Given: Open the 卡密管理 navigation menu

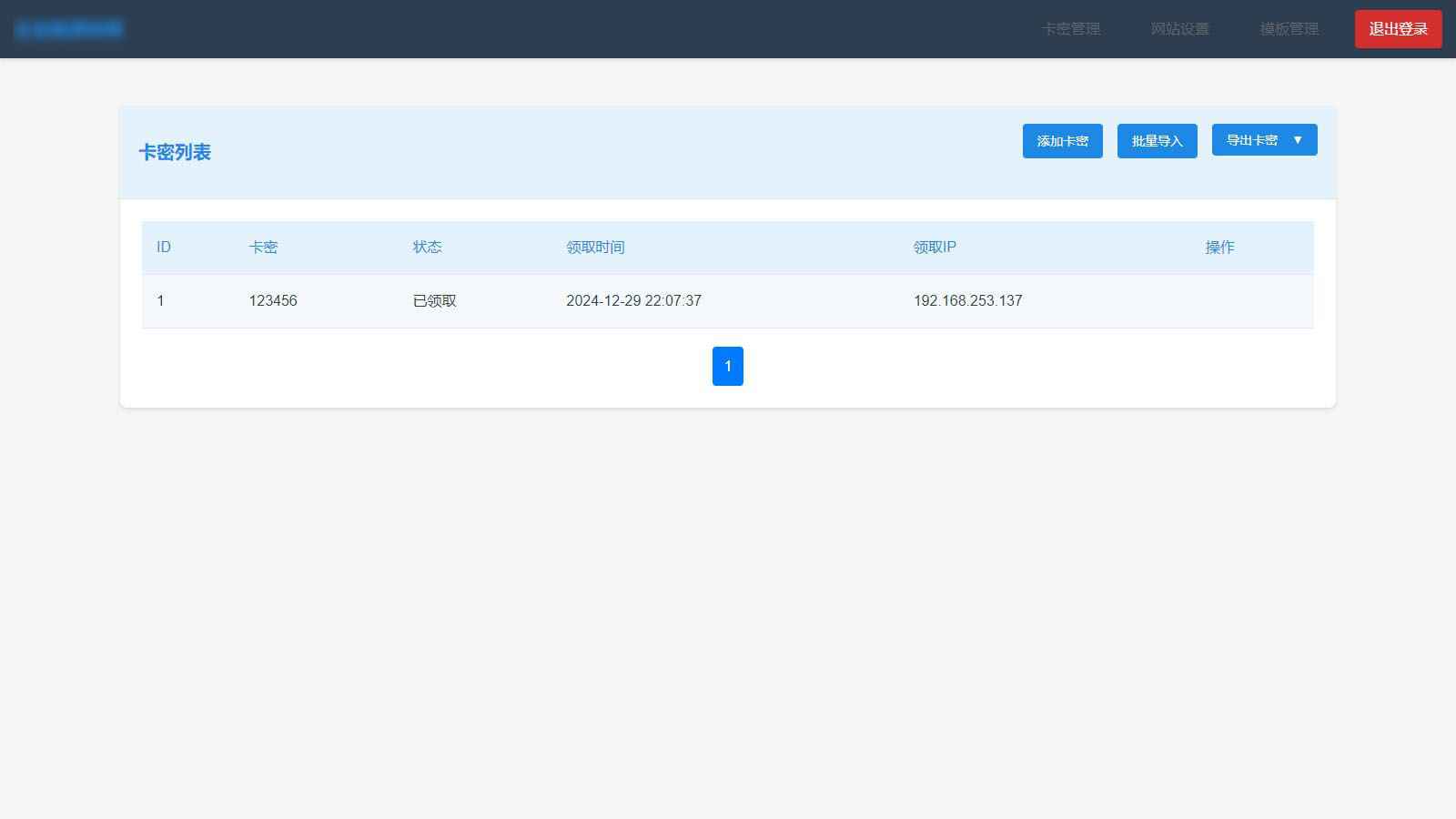Looking at the screenshot, I should [x=1071, y=29].
